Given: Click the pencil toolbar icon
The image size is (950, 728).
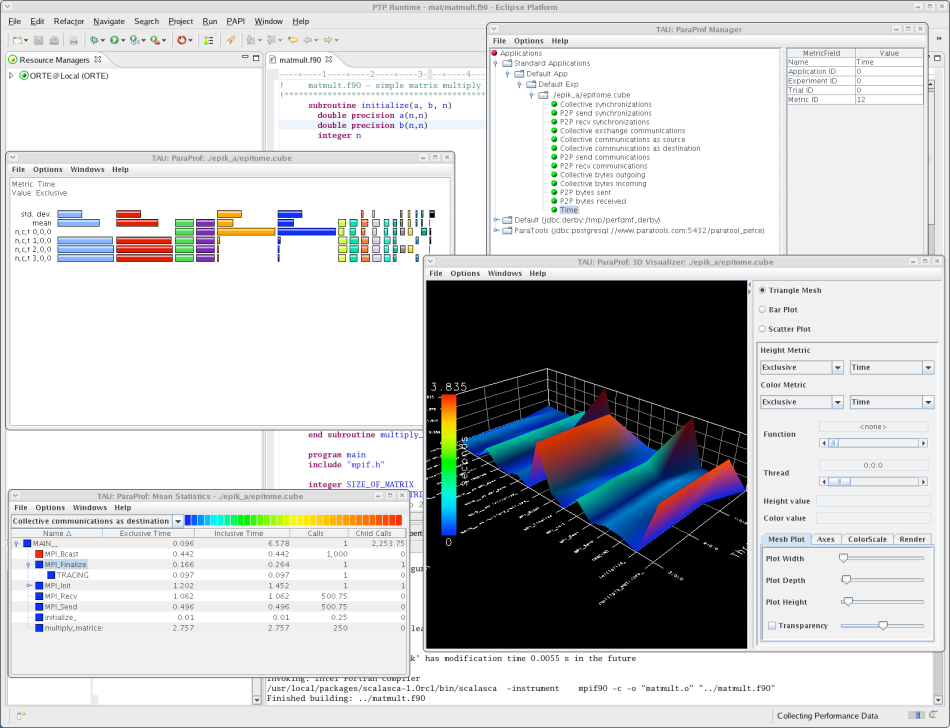Looking at the screenshot, I should point(230,40).
